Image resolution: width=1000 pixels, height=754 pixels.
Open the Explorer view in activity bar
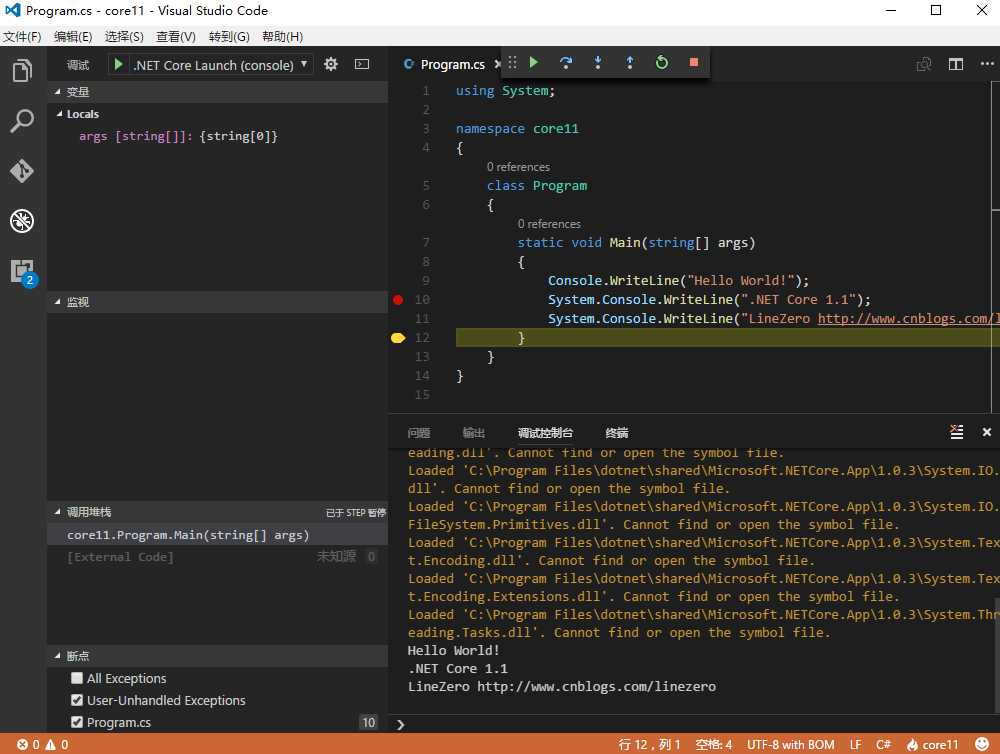[x=22, y=70]
